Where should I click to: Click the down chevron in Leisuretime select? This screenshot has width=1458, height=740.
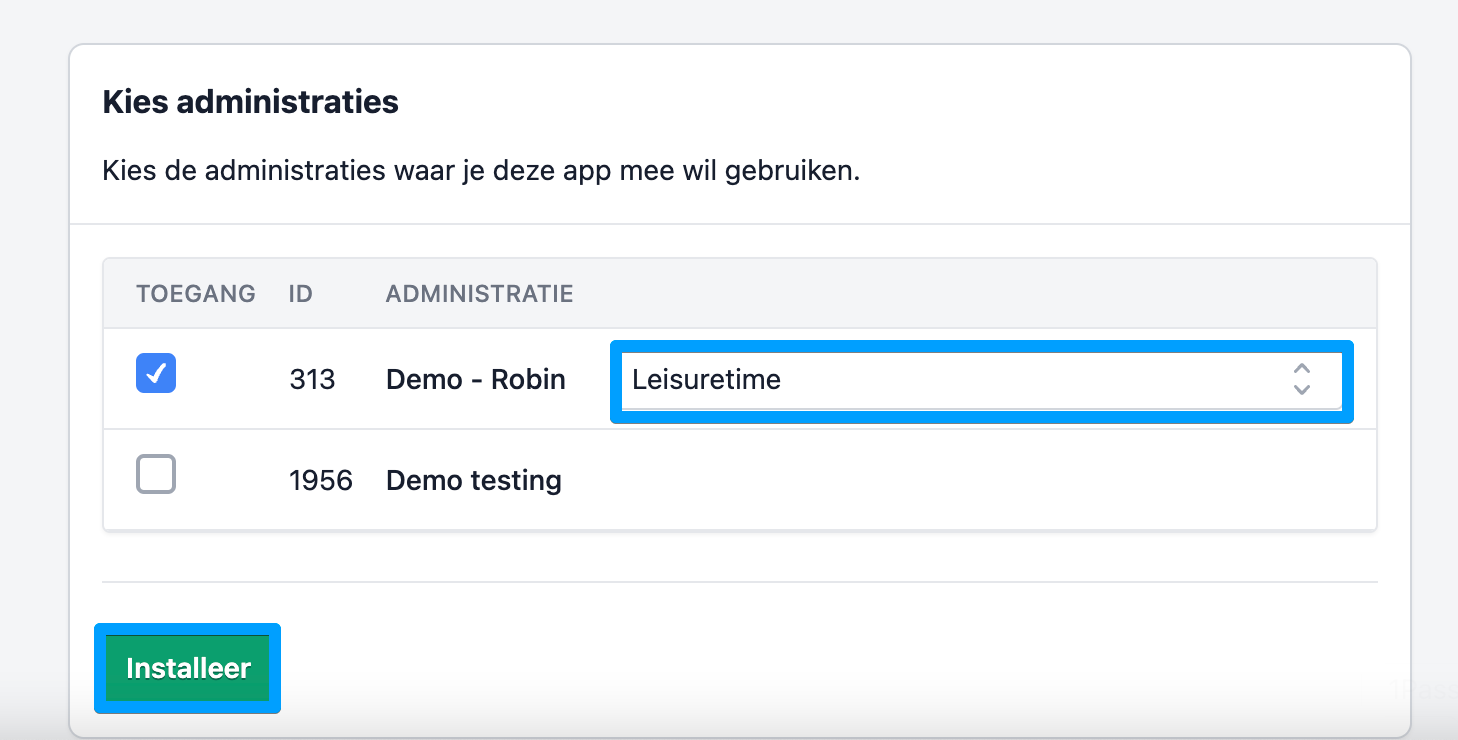click(1301, 389)
